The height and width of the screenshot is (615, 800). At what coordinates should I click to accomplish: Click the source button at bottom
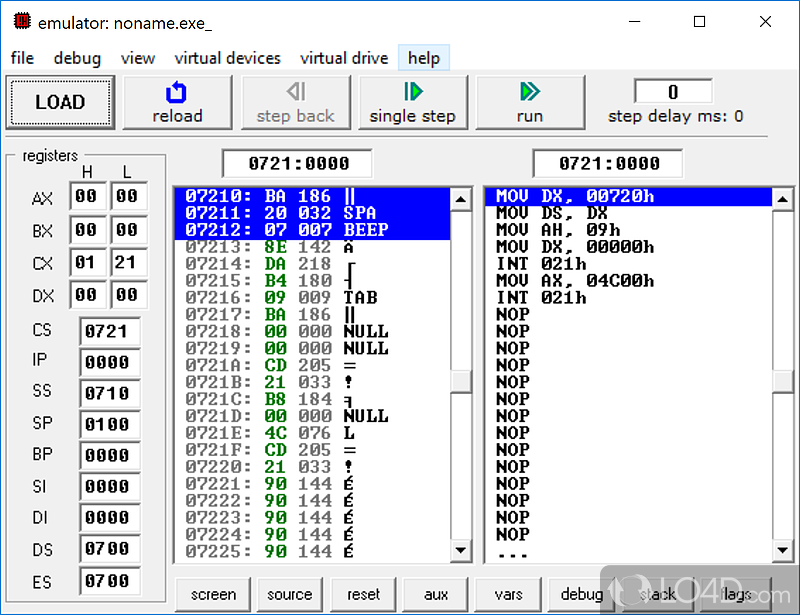[289, 594]
